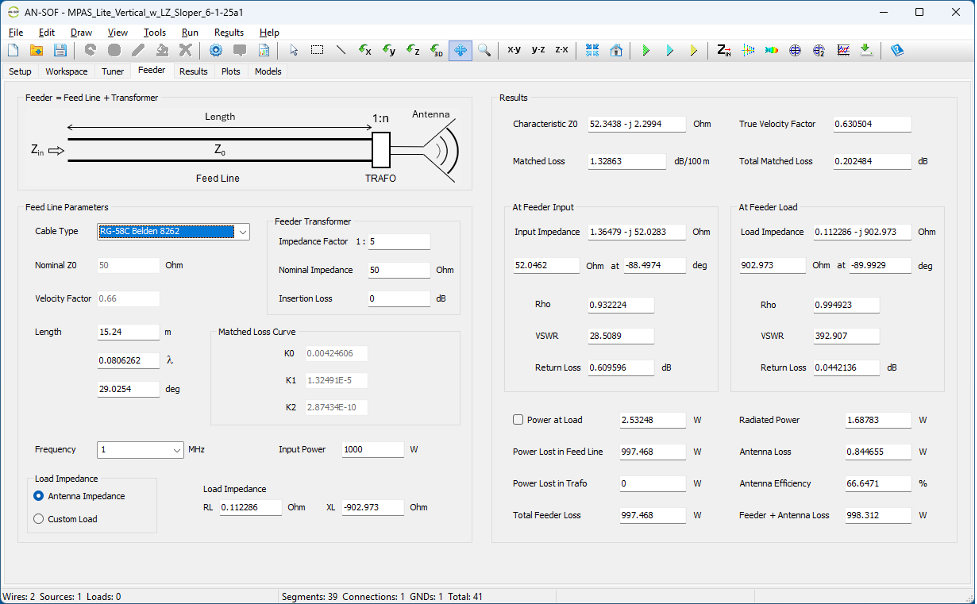Click the report document icon
The width and height of the screenshot is (977, 604).
click(264, 50)
